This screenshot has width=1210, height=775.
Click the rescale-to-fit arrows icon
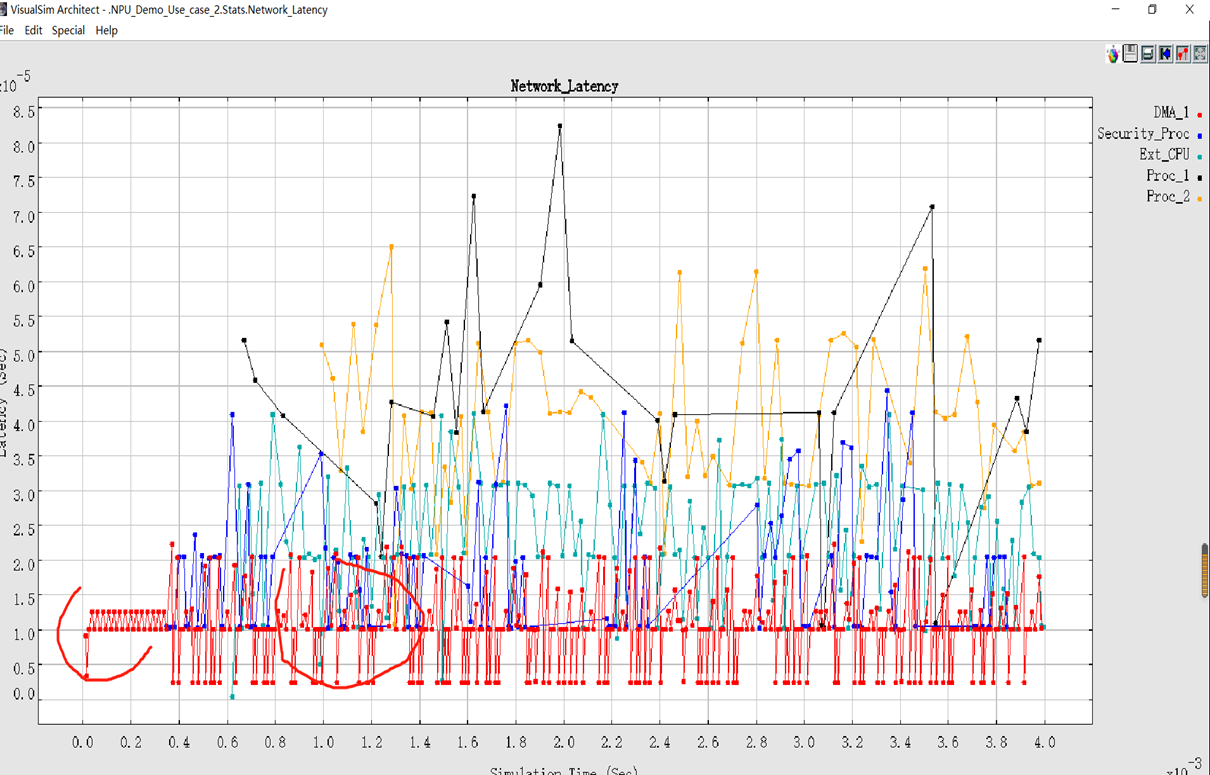click(1199, 54)
